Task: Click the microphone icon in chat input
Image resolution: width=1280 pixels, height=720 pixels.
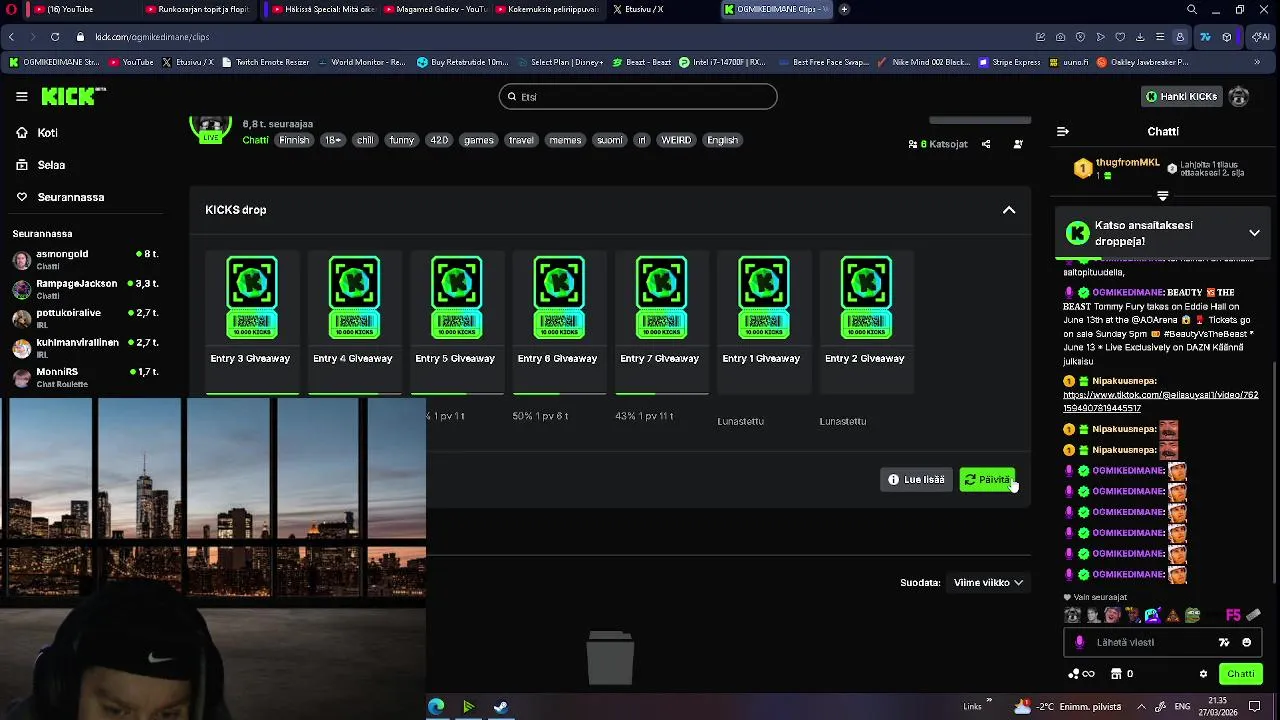Action: (x=1079, y=643)
